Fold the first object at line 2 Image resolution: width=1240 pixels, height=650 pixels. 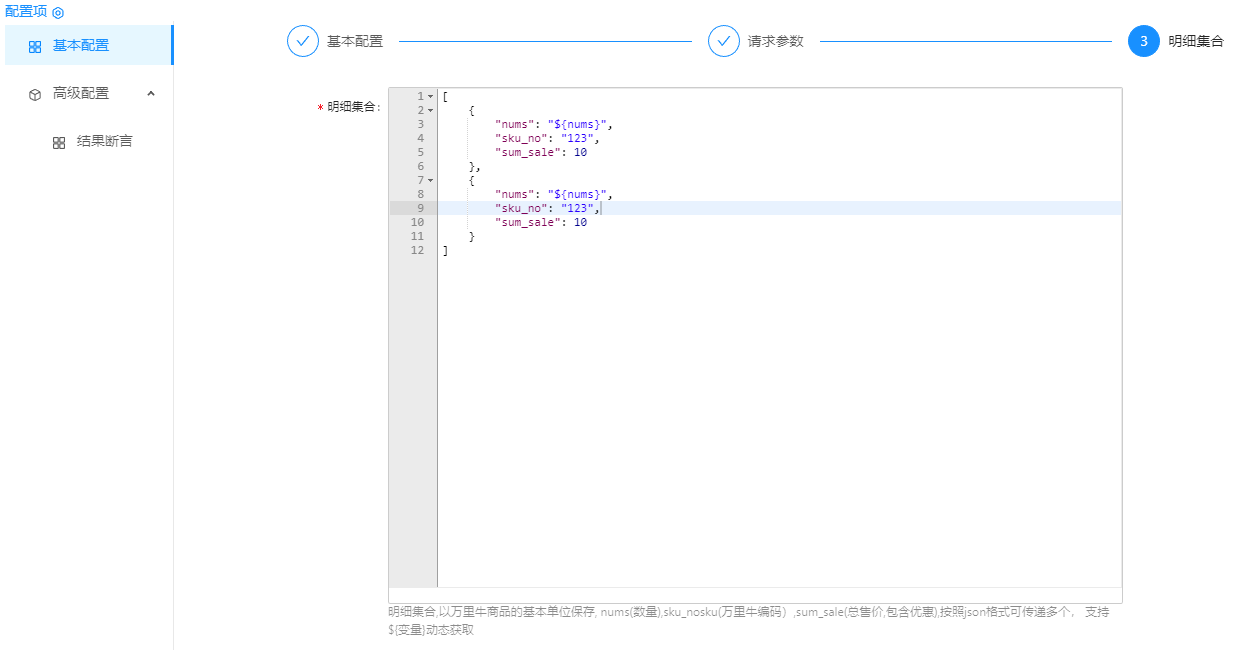(431, 110)
